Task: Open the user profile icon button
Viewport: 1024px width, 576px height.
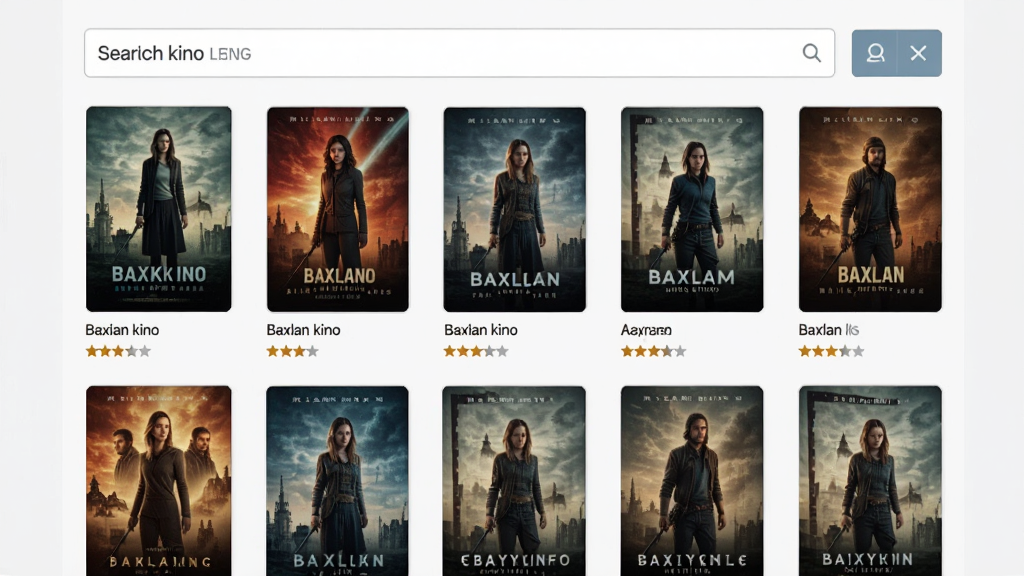Action: tap(874, 53)
